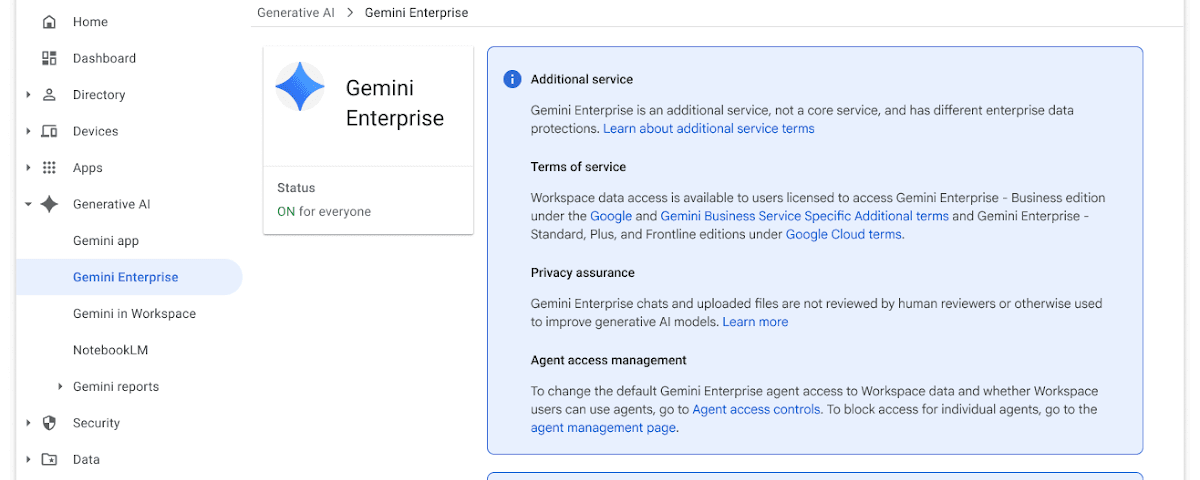Click the Security shield icon
The image size is (1200, 480).
(49, 423)
